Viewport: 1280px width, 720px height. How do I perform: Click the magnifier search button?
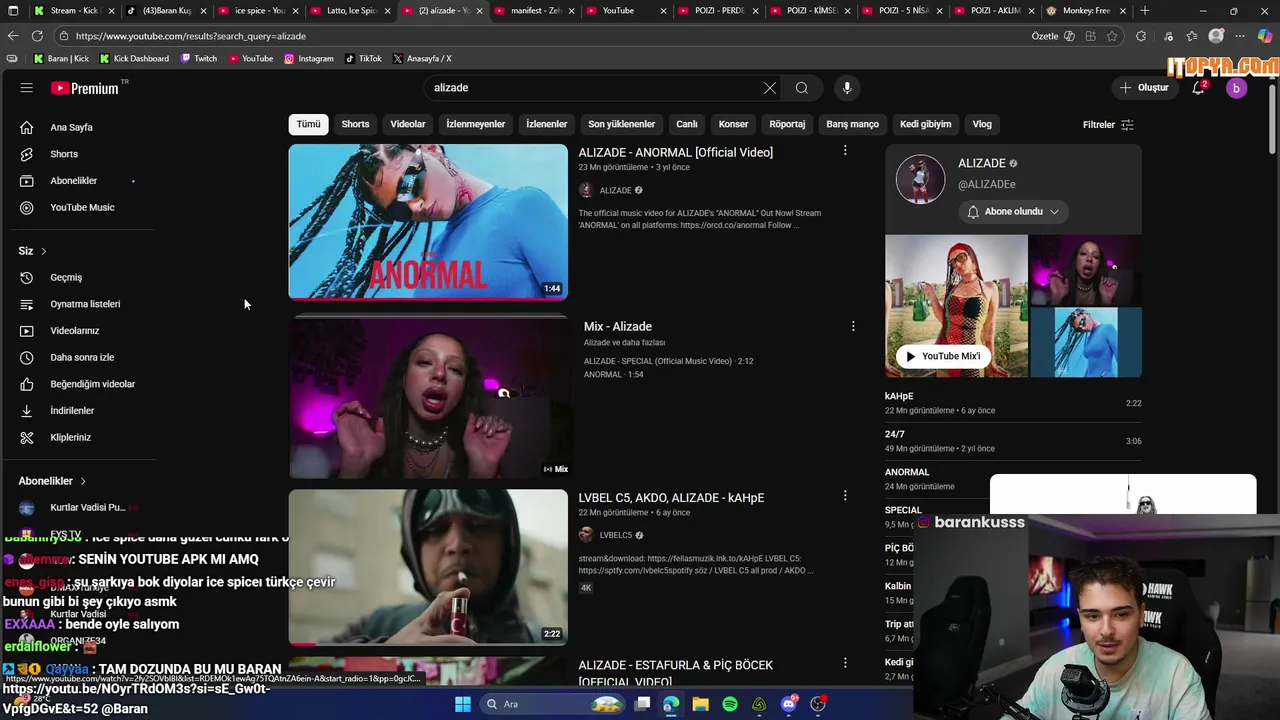(802, 88)
